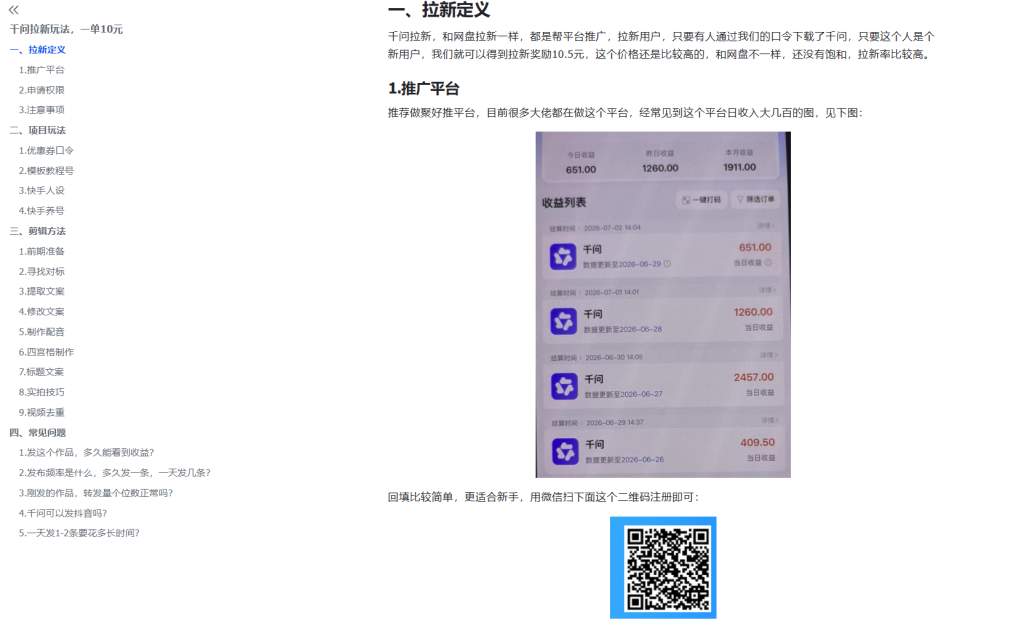Click the info icon next to 2026-06-29 date
This screenshot has height=631, width=1024.
667,264
